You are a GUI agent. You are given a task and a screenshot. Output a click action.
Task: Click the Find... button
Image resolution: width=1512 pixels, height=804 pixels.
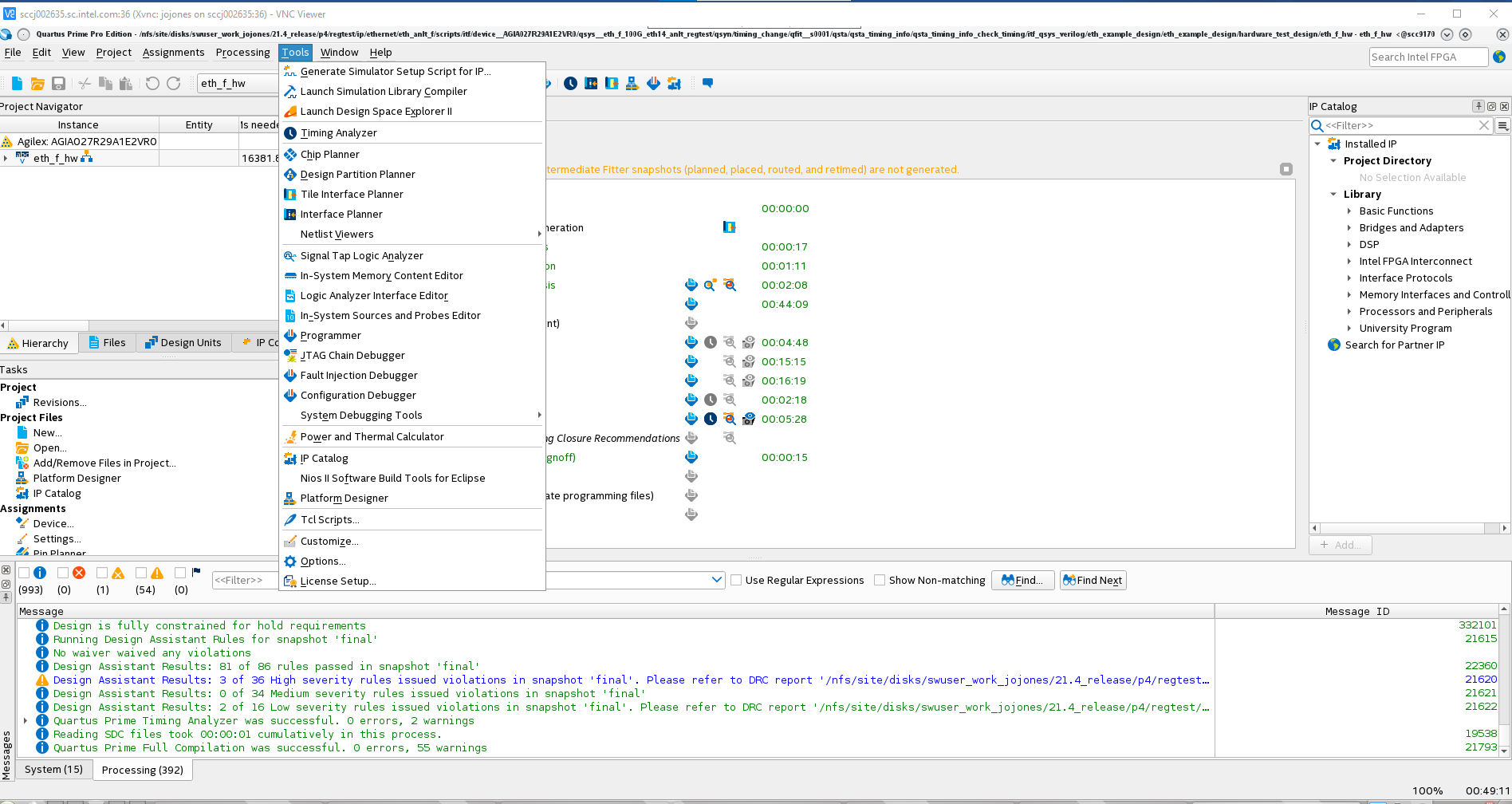(1022, 581)
